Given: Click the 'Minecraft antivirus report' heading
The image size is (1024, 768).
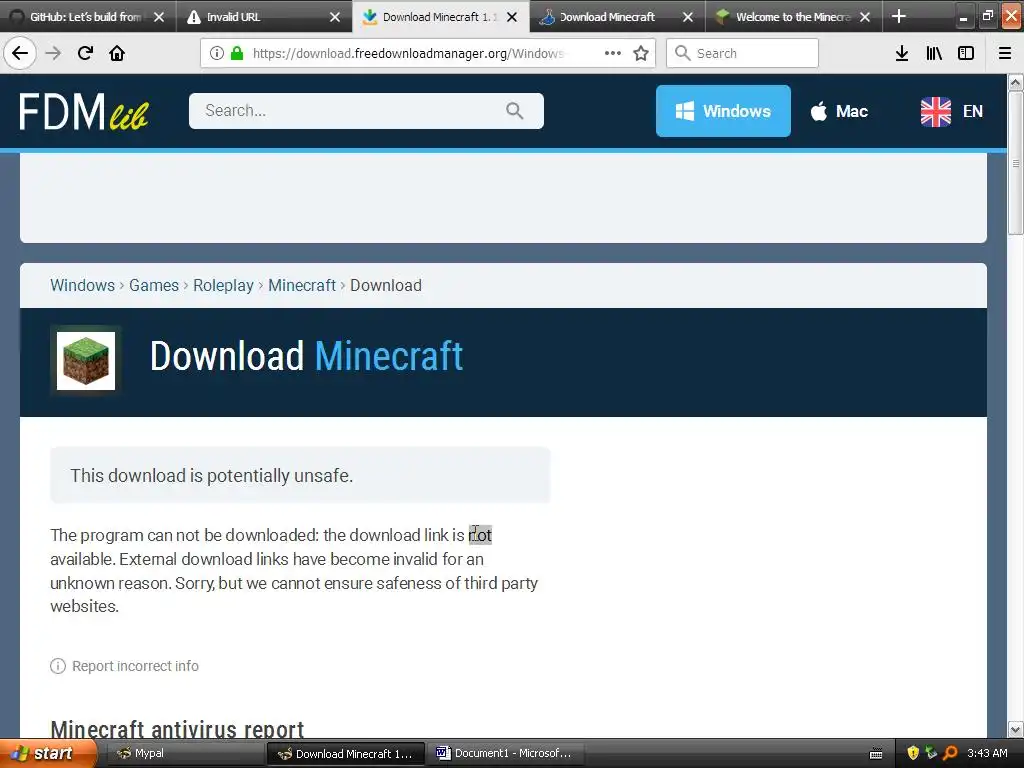Looking at the screenshot, I should pyautogui.click(x=178, y=729).
